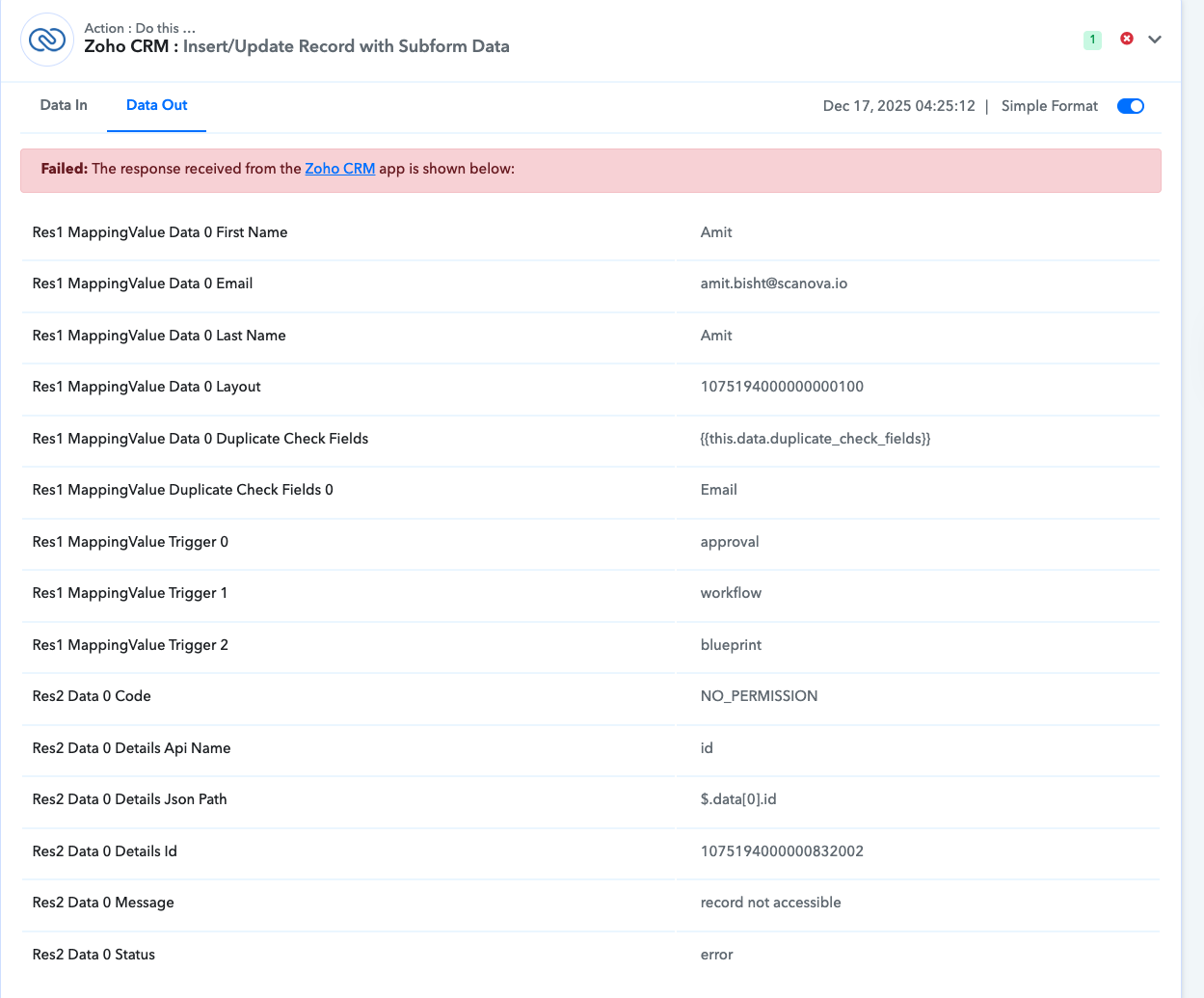Screen dimensions: 1204x998
Task: Click the NO_PERMISSION code value
Action: click(759, 696)
